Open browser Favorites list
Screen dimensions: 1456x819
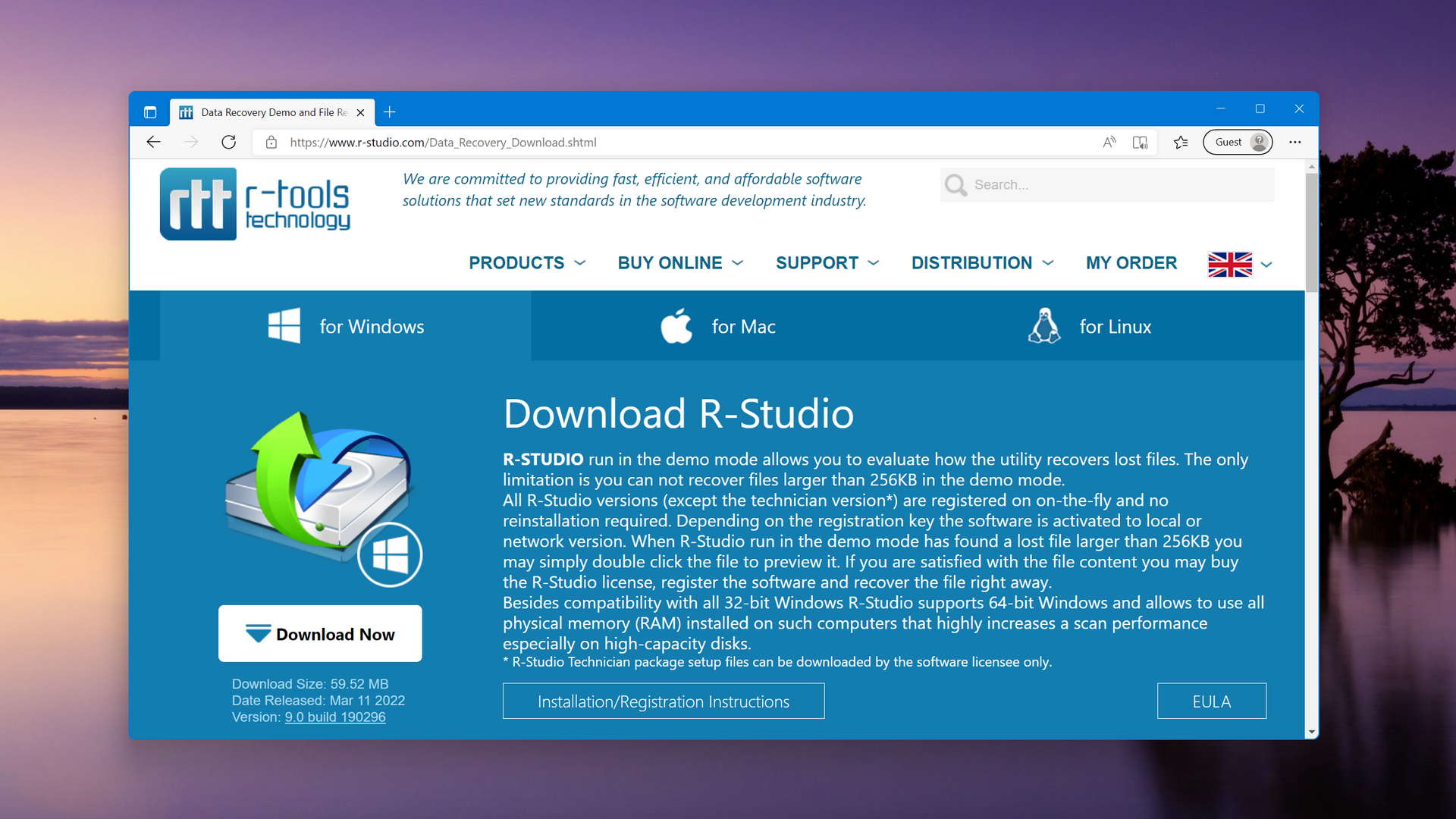1181,142
